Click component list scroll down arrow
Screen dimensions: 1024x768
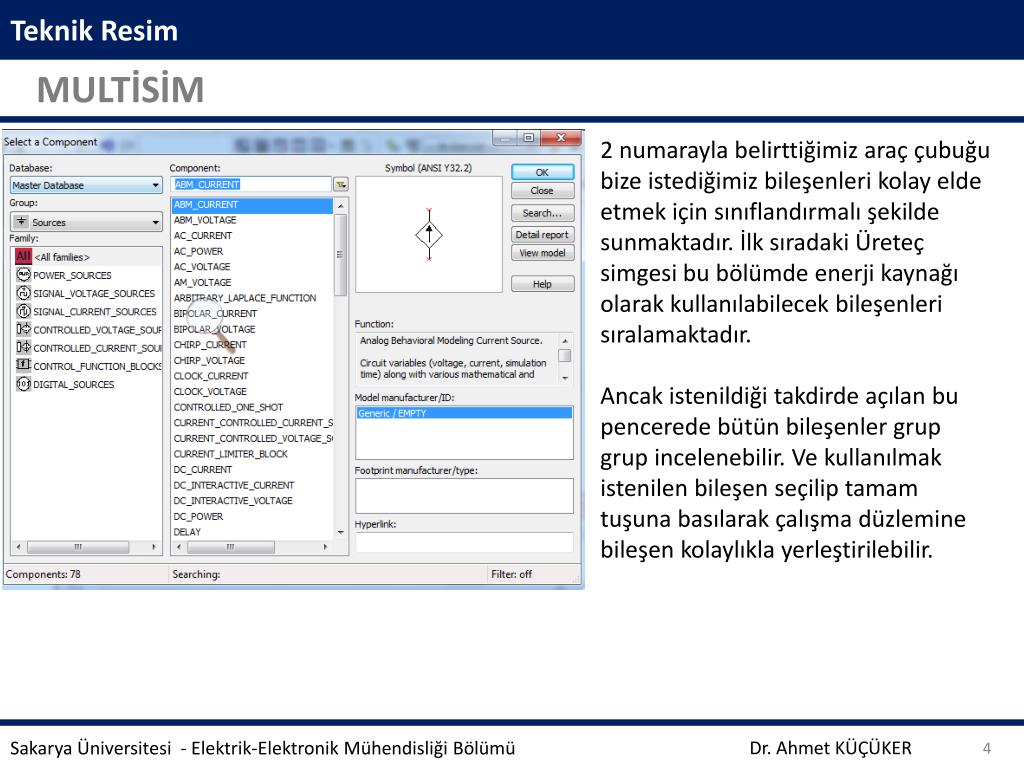point(340,532)
